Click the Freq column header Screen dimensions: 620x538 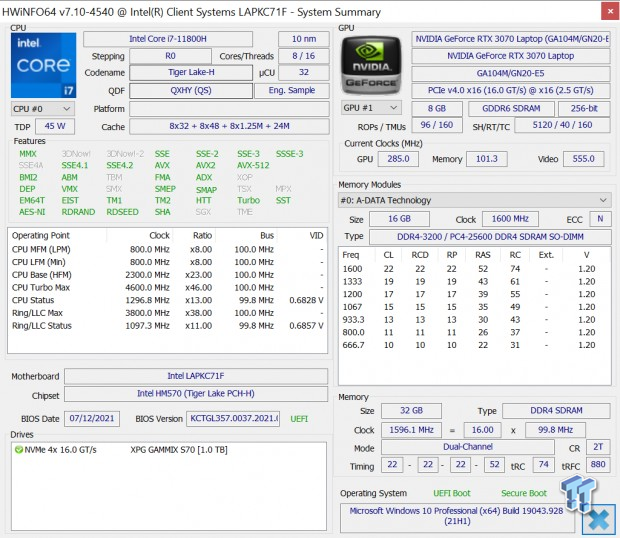click(351, 255)
